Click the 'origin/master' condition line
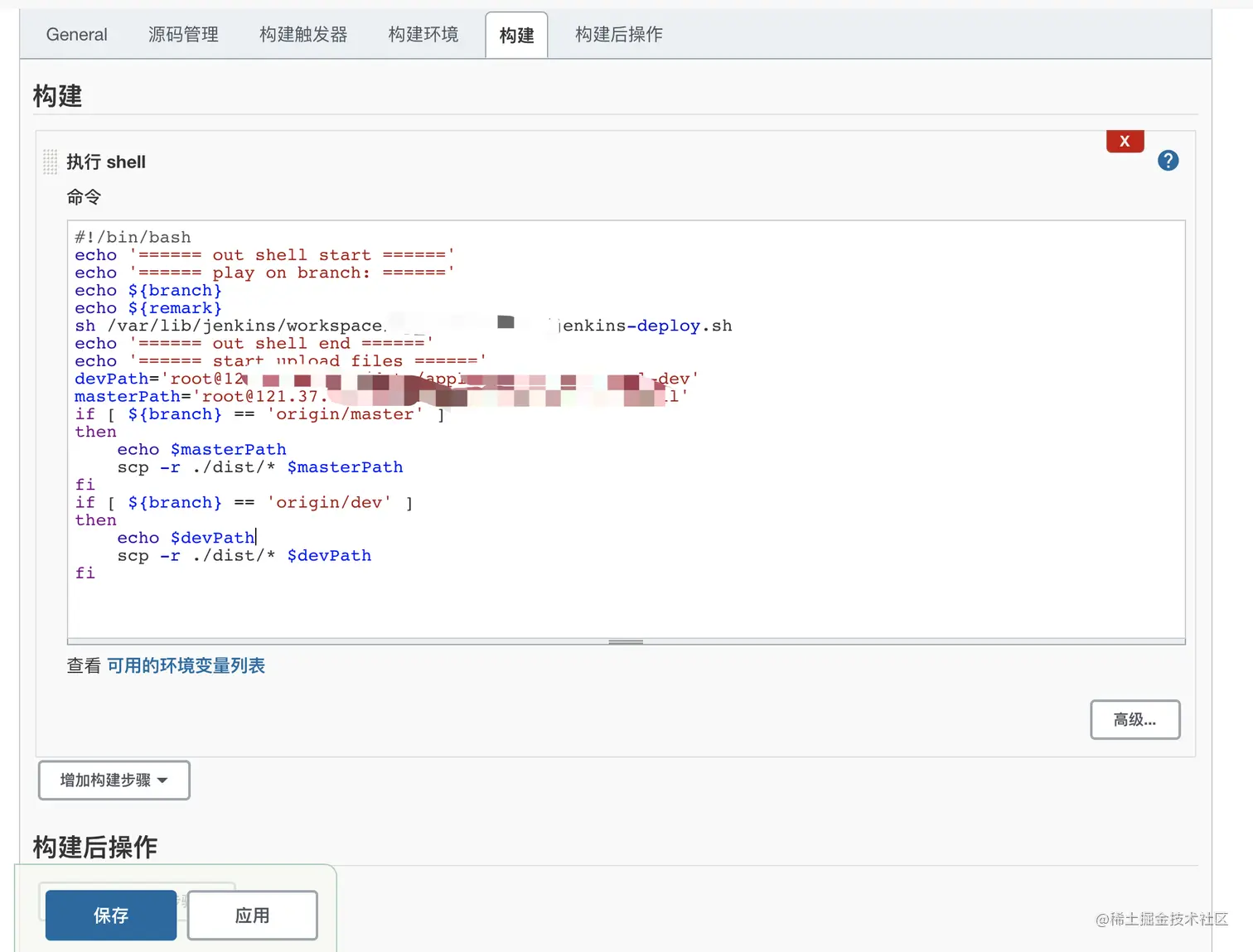This screenshot has width=1253, height=952. click(x=259, y=414)
